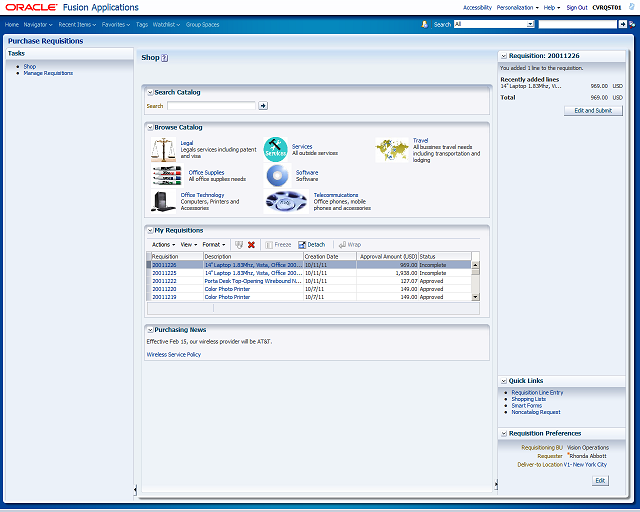Open the global Search category dropdown

point(530,24)
